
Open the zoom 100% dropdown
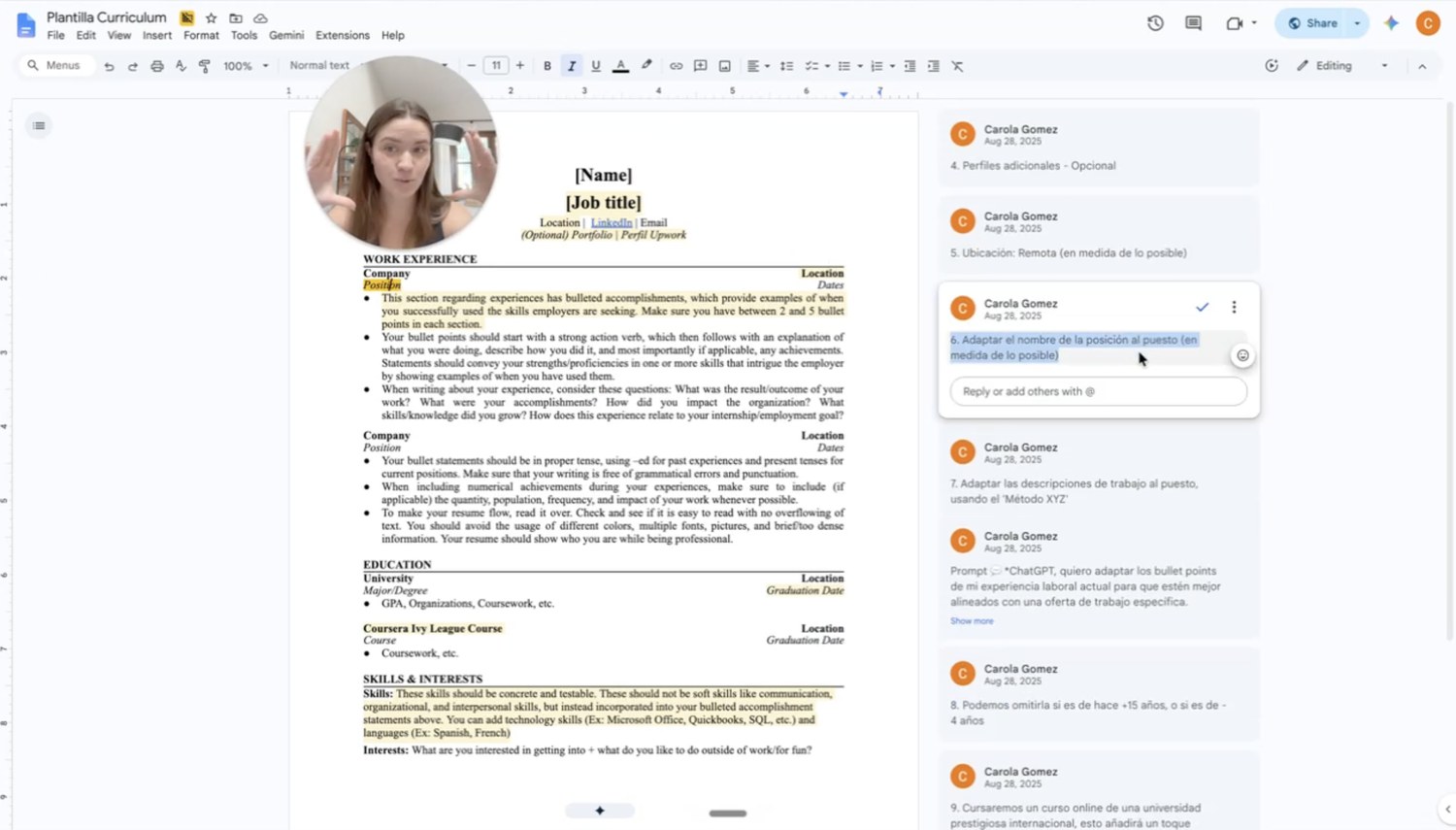pos(246,66)
